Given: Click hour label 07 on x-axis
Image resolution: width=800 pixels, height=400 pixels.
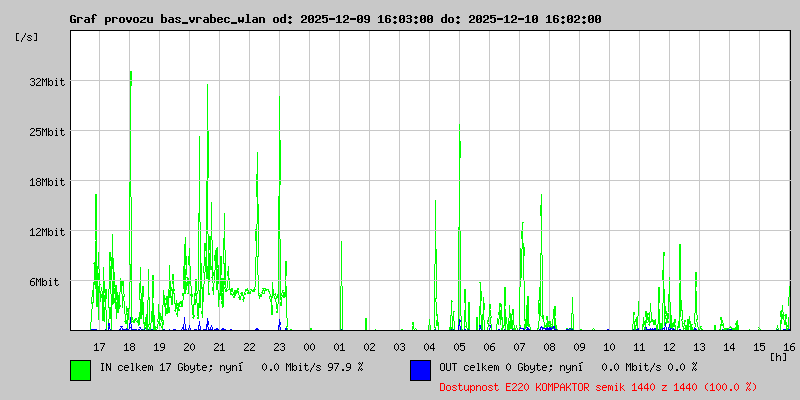Looking at the screenshot, I should tap(519, 347).
